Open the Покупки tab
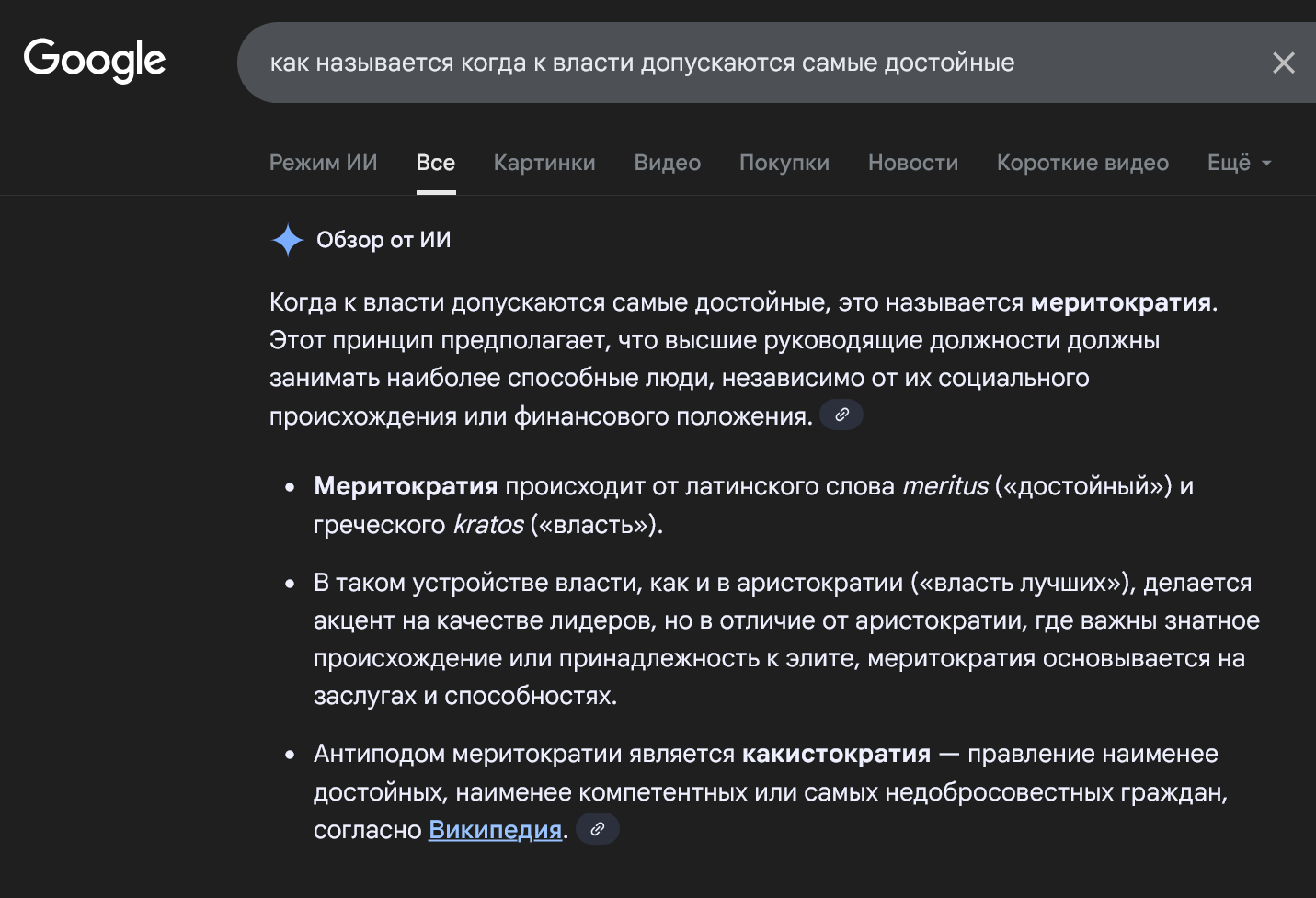This screenshot has width=1316, height=898. click(x=784, y=163)
